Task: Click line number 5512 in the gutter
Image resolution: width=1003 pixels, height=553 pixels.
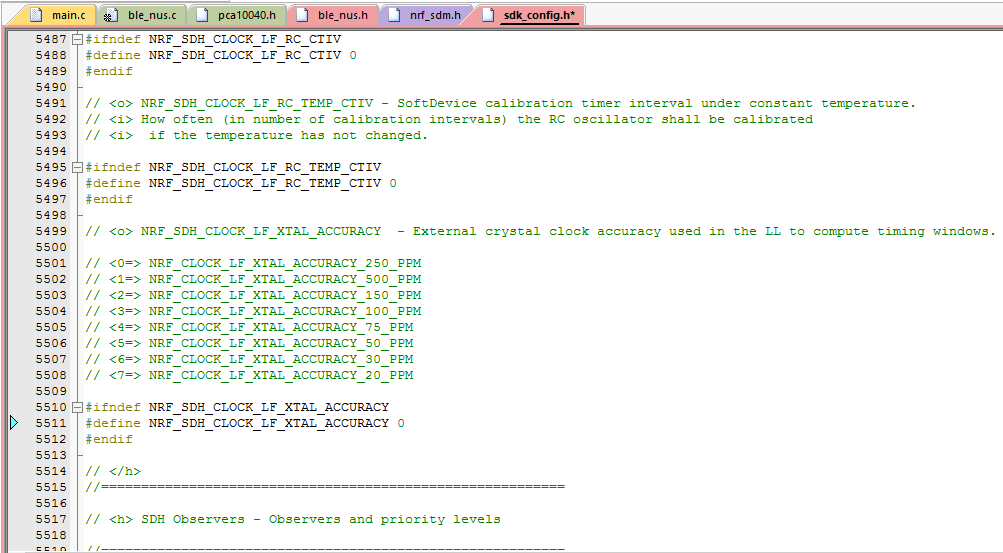Action: point(51,439)
